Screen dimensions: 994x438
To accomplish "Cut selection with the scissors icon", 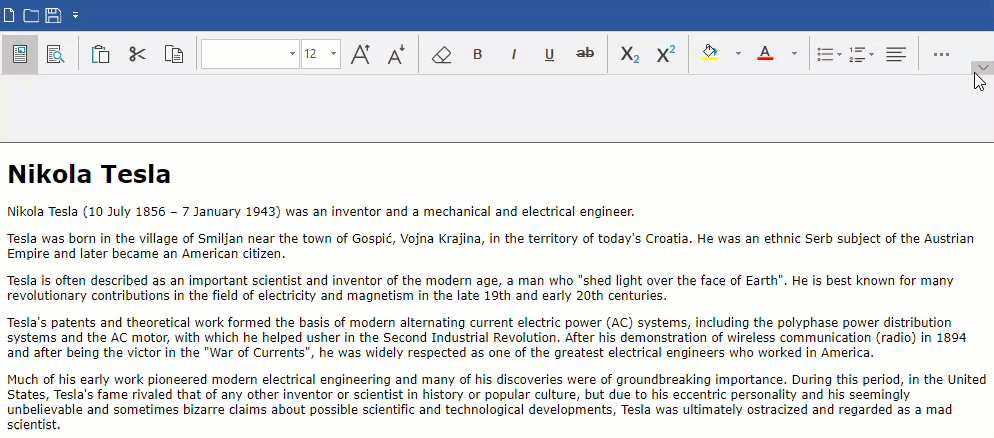I will coord(137,54).
